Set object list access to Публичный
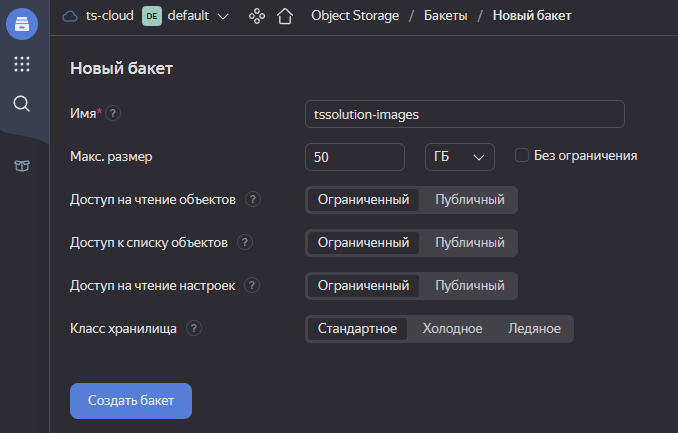 [x=469, y=242]
